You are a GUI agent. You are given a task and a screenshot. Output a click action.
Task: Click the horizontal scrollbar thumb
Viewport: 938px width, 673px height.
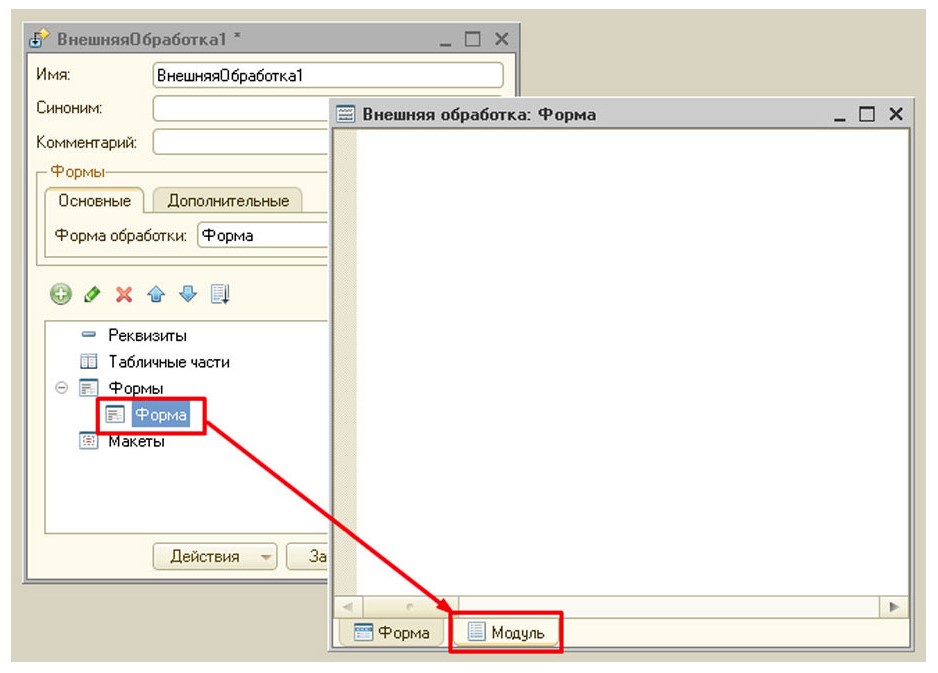pyautogui.click(x=410, y=607)
